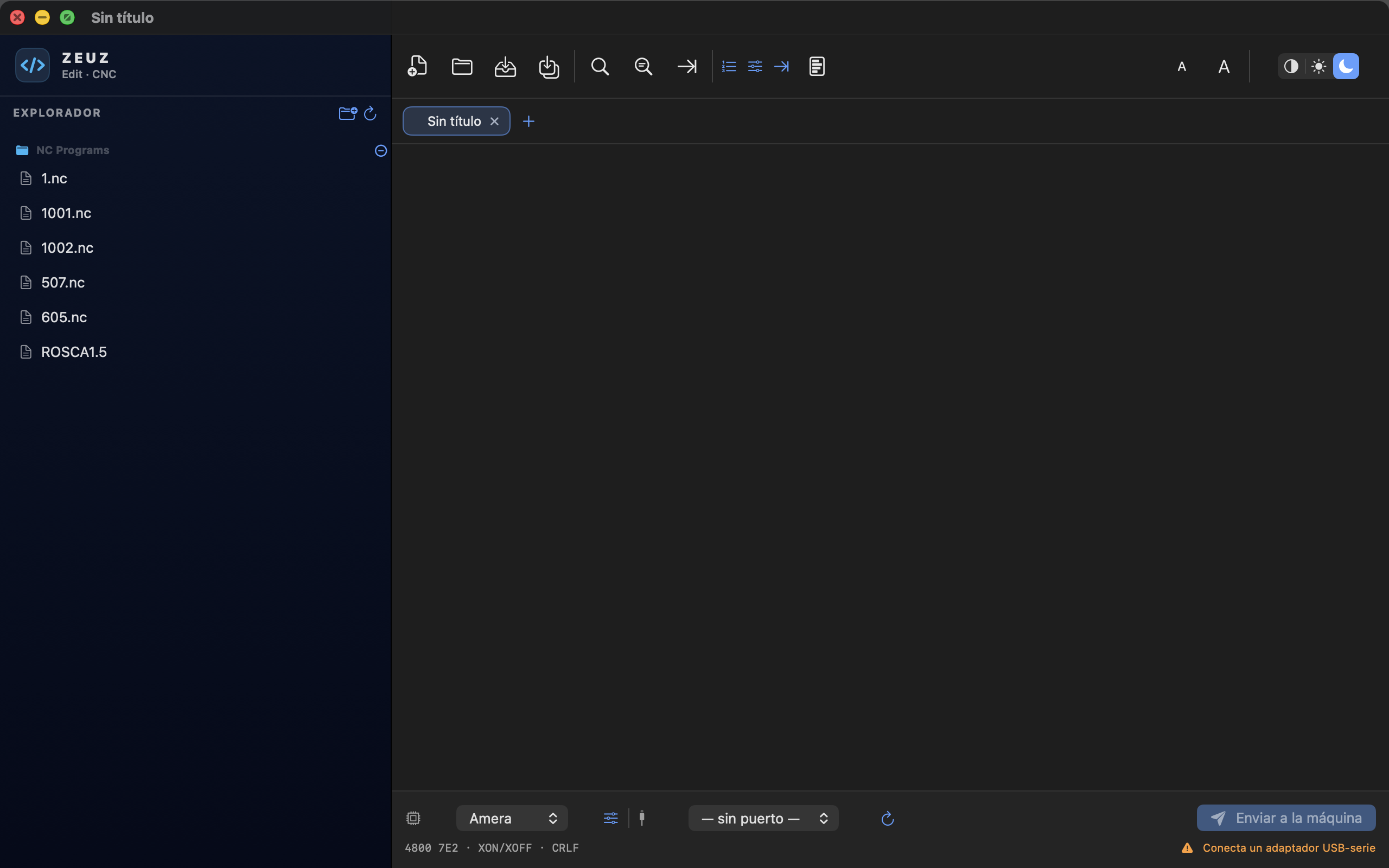Image resolution: width=1389 pixels, height=868 pixels.
Task: Switch to light theme sun icon
Action: (1319, 66)
